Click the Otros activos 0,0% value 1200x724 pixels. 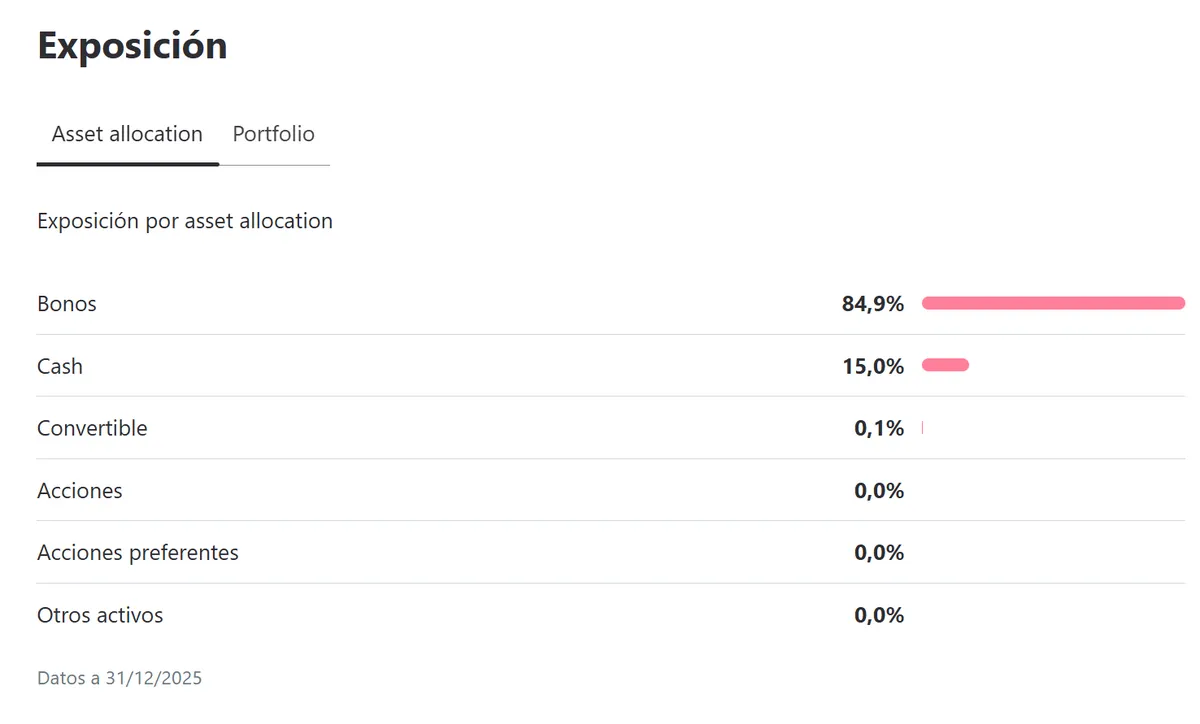(x=878, y=615)
